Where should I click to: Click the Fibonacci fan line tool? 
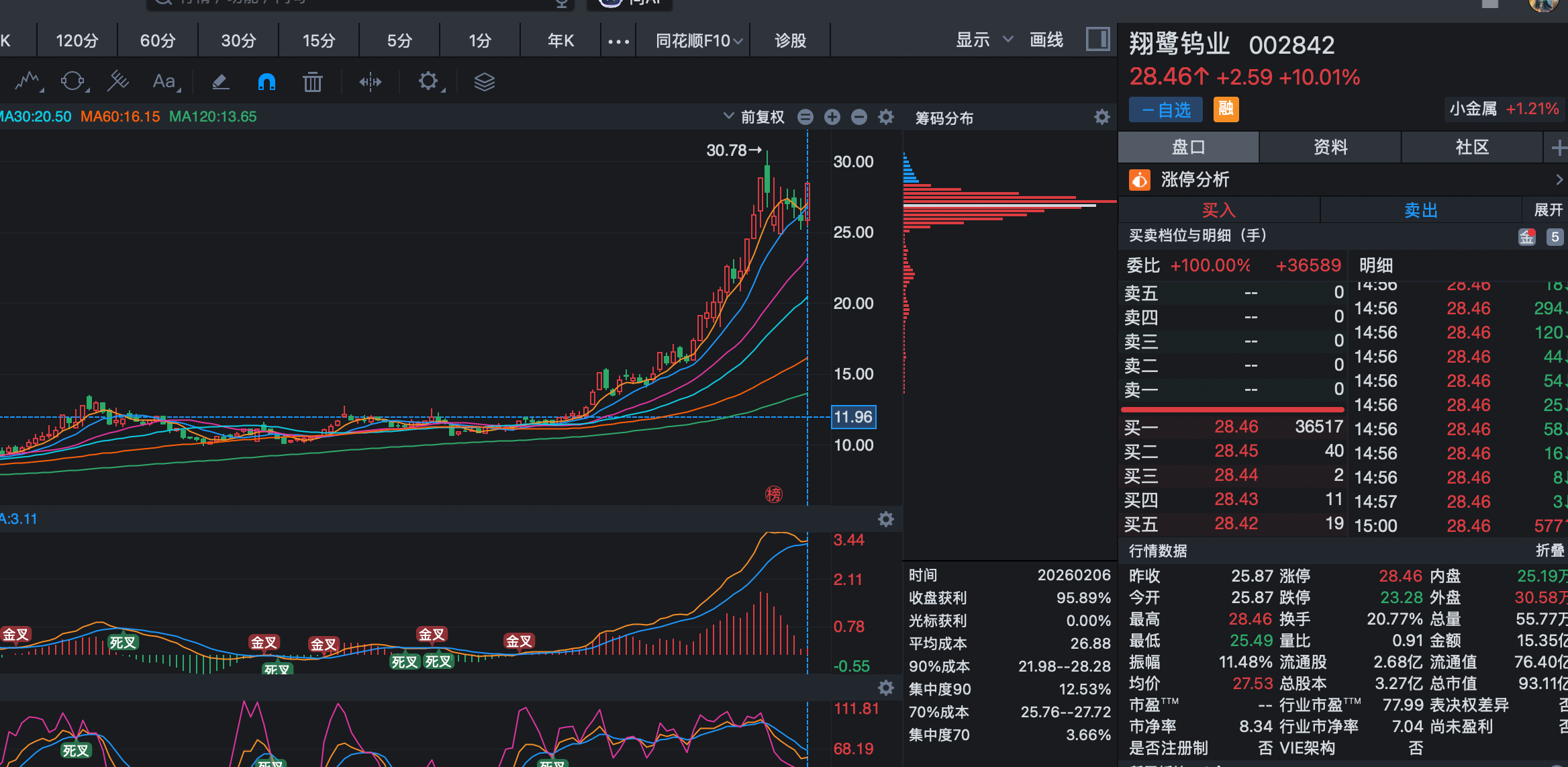[x=118, y=82]
